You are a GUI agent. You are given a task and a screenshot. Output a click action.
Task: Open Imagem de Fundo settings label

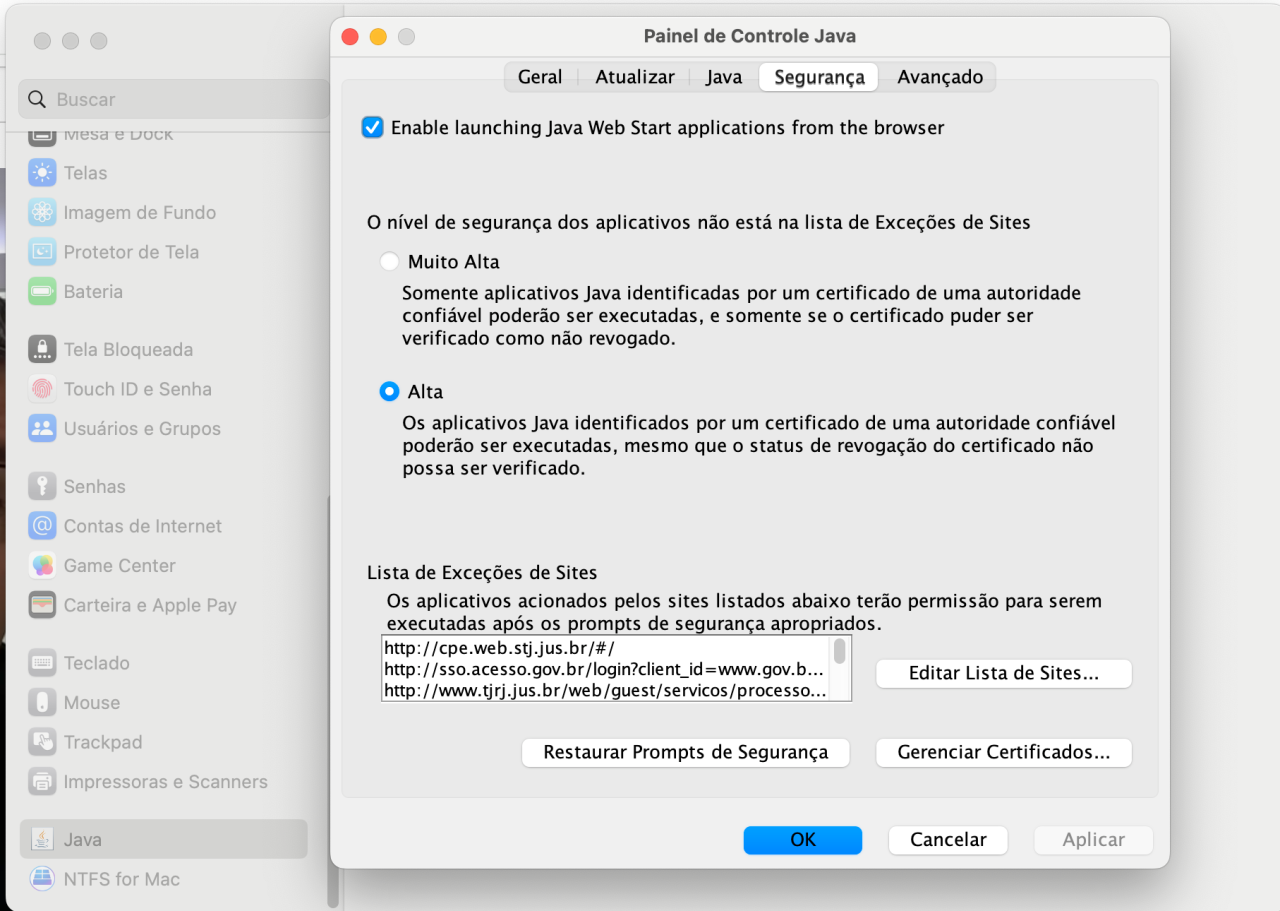(140, 212)
